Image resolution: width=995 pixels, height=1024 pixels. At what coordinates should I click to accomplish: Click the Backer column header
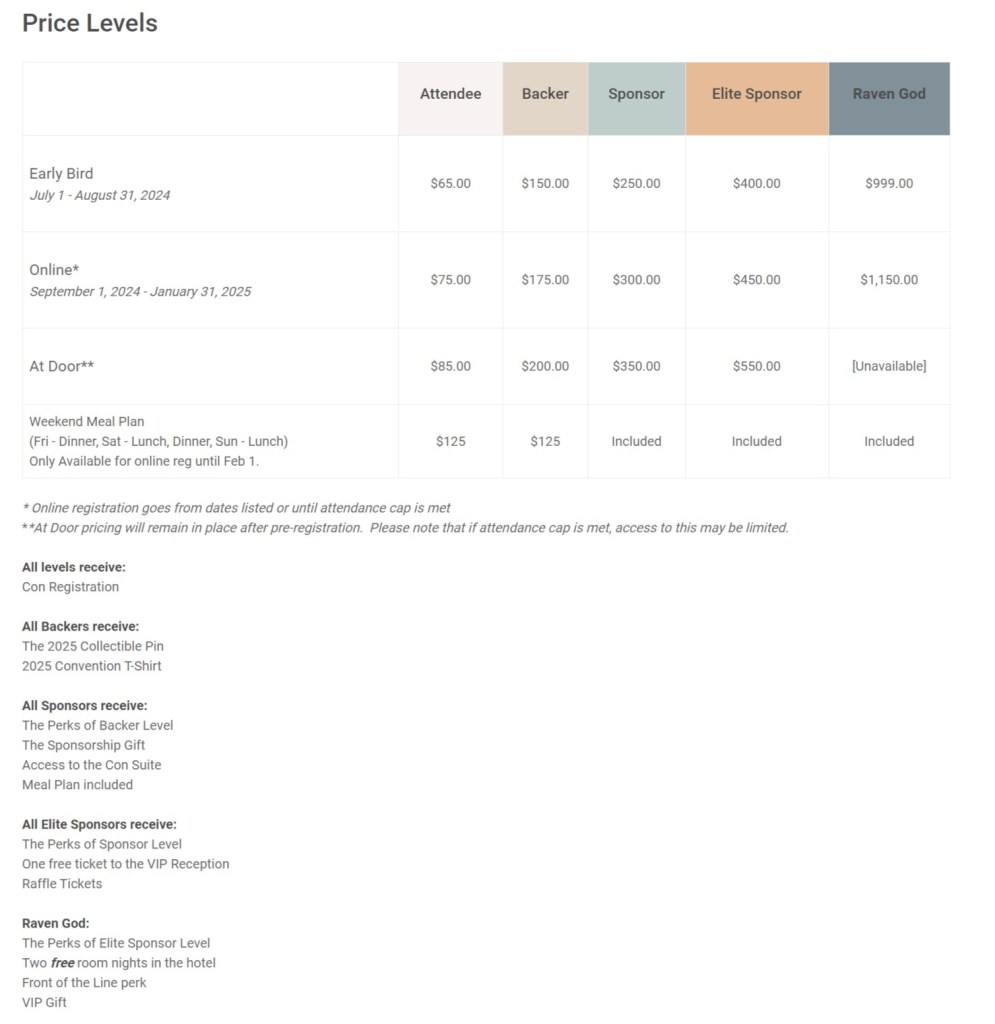tap(545, 94)
